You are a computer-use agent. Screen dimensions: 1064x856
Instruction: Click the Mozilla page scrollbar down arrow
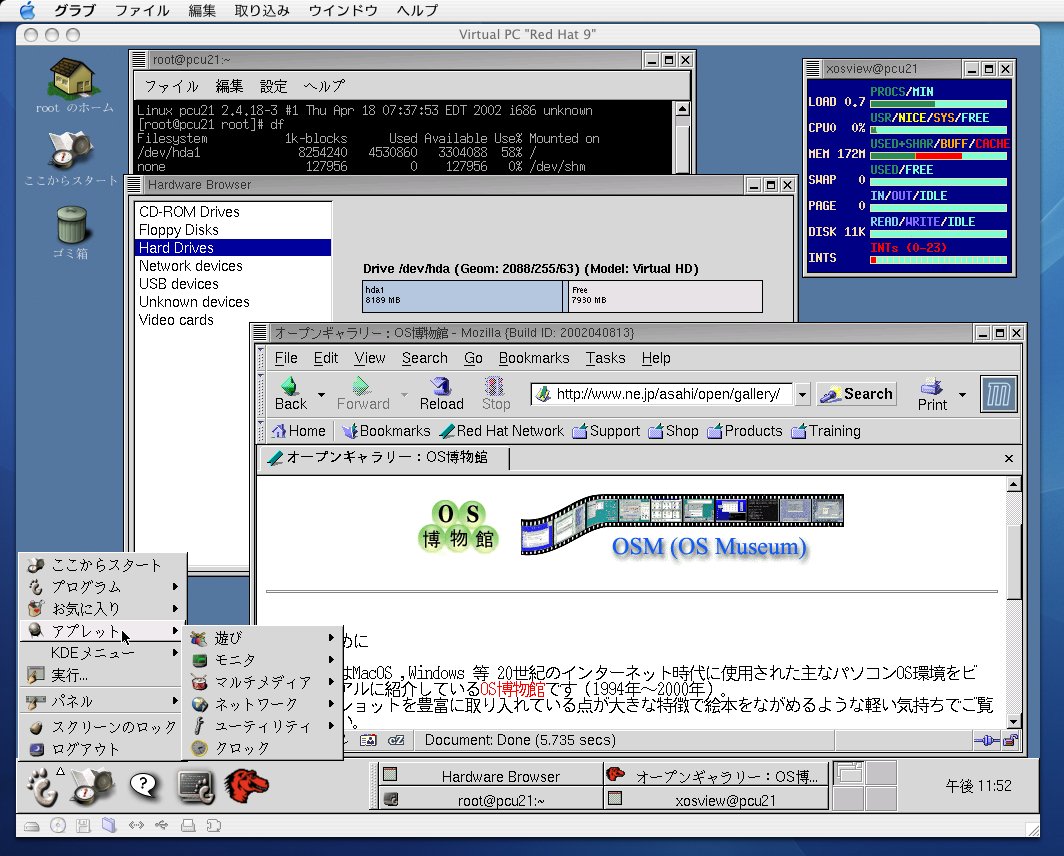pos(1013,722)
